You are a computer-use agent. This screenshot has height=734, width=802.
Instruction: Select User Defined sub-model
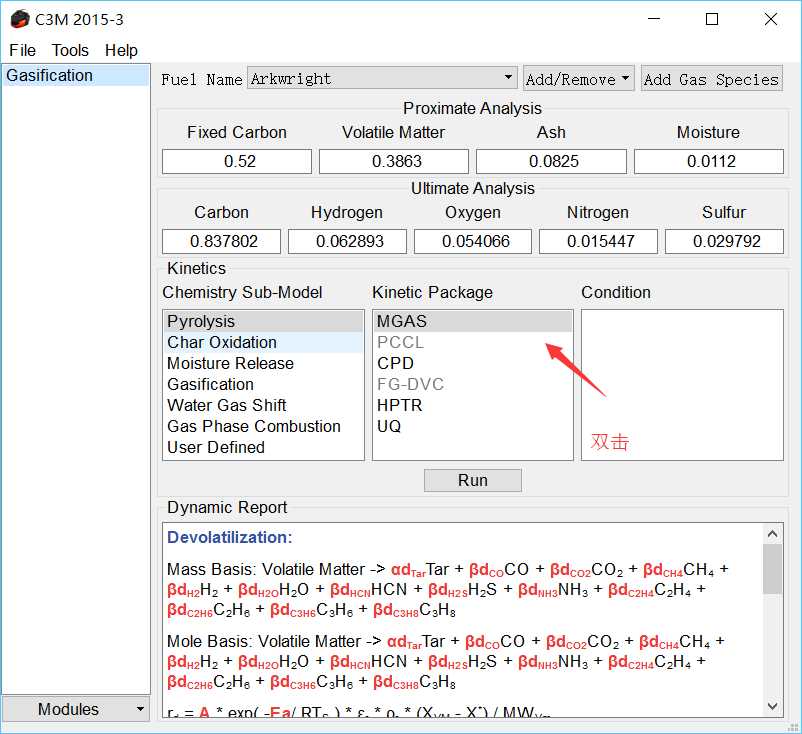[x=263, y=447]
